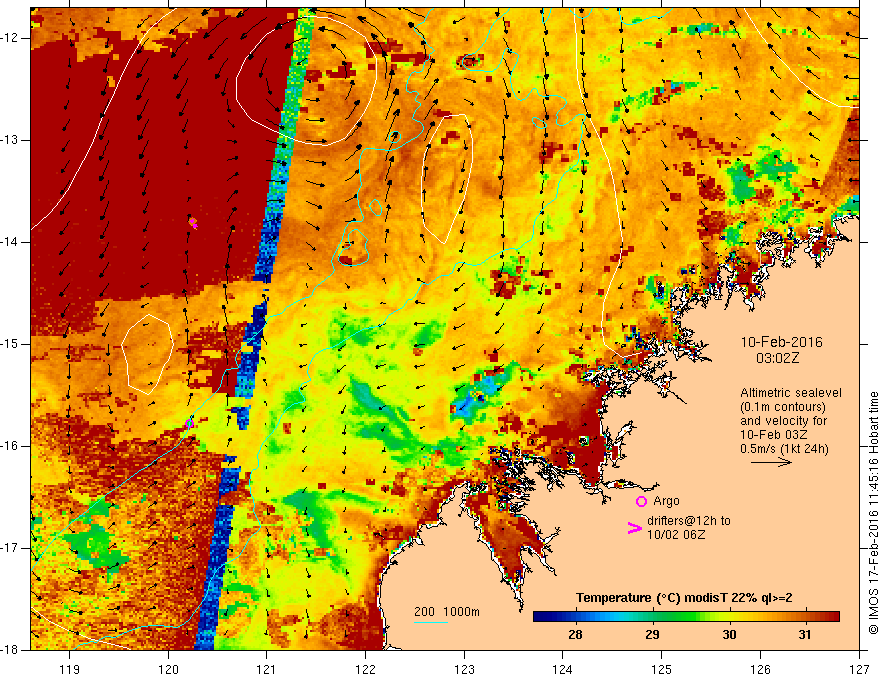Click the '(0.1m contours)' legend text
Viewport: 880px width, 680px height.
pos(783,407)
